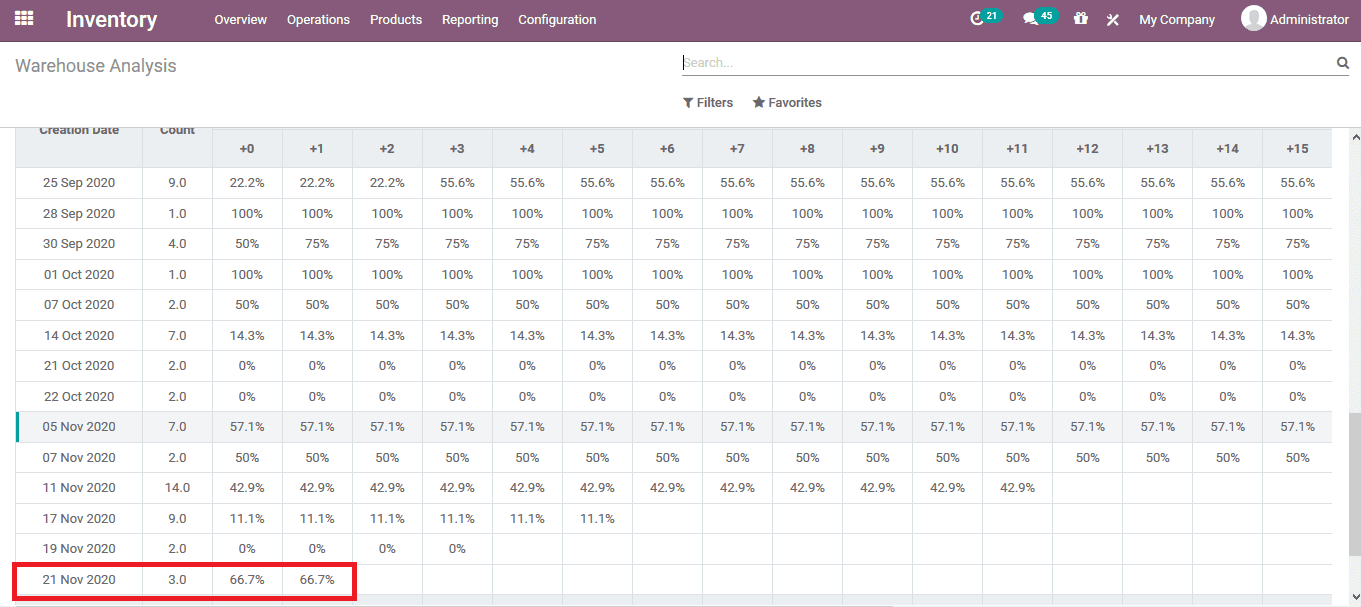Click the 3.0 count for 21 Nov 2020
The image size is (1361, 607).
(x=177, y=580)
